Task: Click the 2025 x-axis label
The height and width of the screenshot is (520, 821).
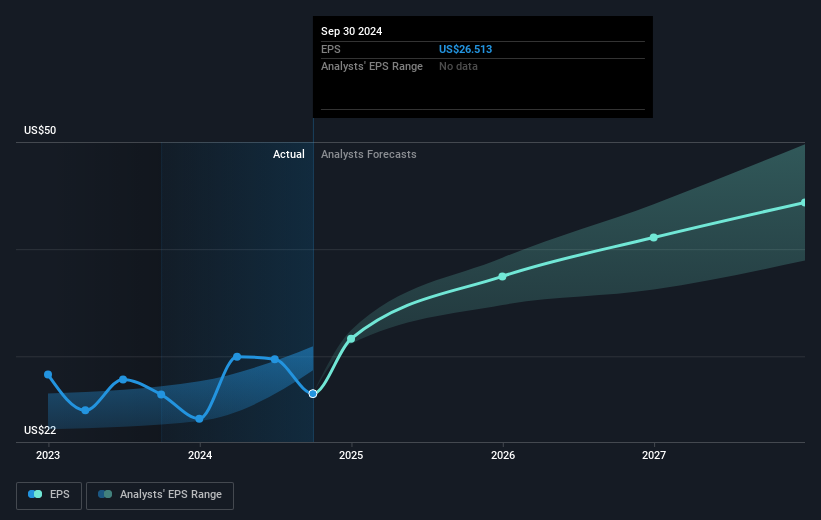Action: click(x=351, y=456)
